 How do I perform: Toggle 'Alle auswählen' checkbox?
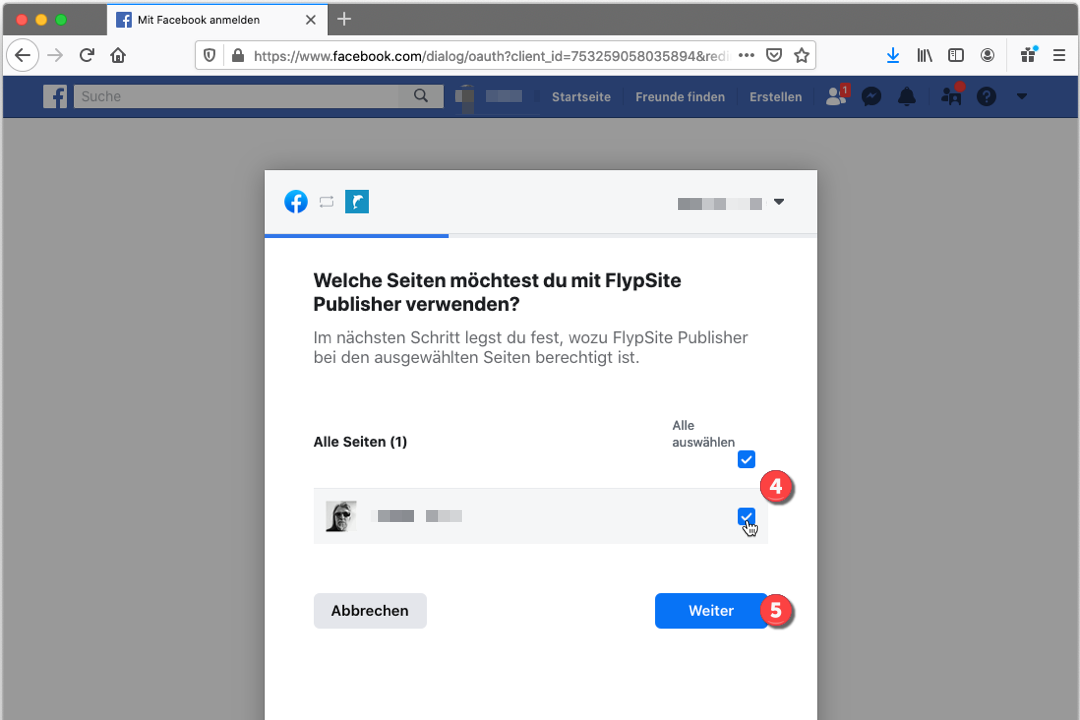[x=746, y=459]
